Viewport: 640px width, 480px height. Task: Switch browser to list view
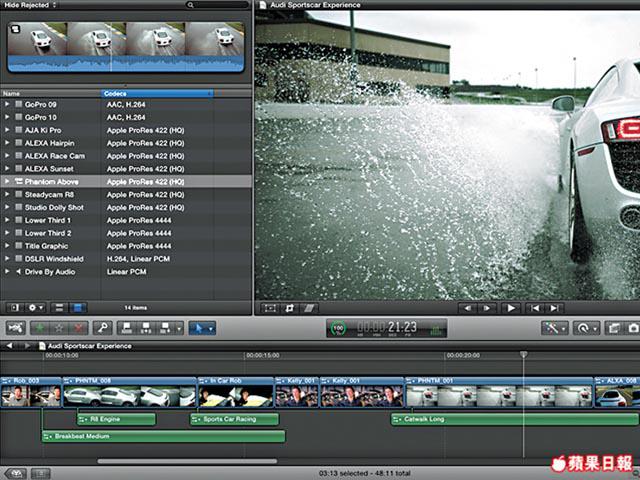[x=78, y=307]
